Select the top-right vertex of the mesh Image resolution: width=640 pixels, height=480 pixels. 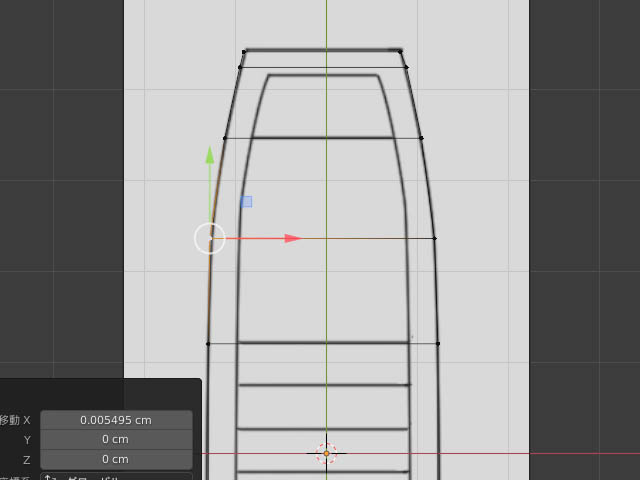point(400,51)
